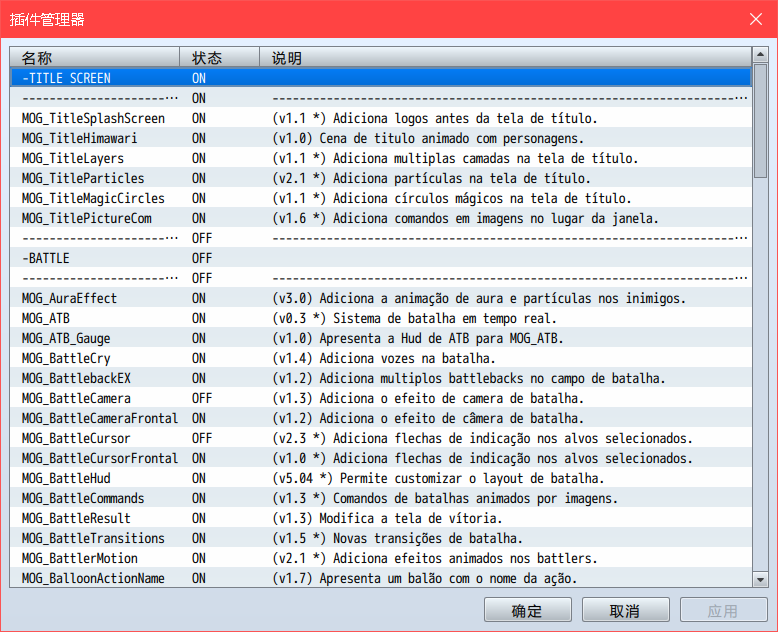This screenshot has height=632, width=778.
Task: Click the ON status of MOG_BattleHud
Action: pyautogui.click(x=199, y=478)
